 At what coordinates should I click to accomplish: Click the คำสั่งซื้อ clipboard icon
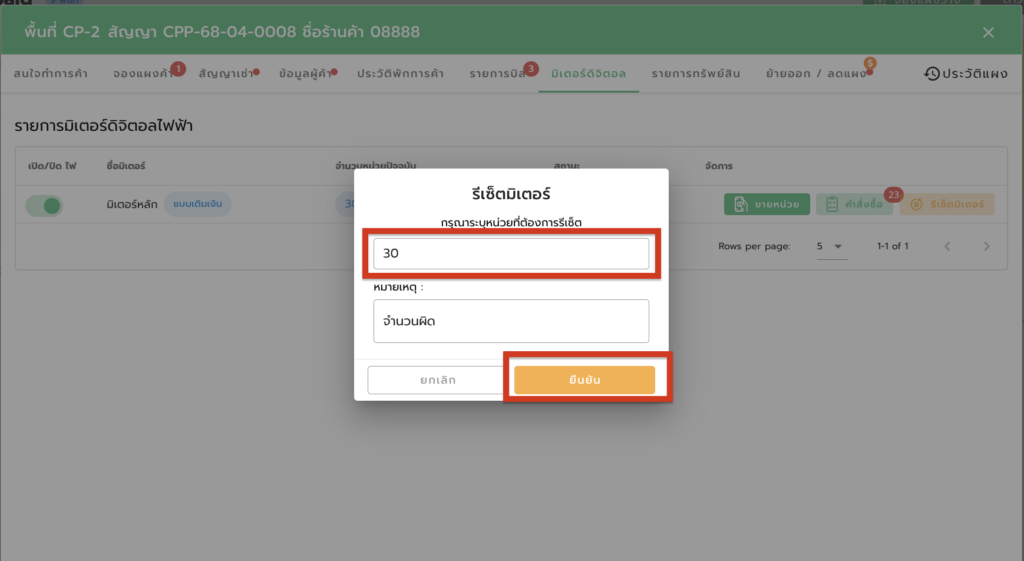click(832, 205)
